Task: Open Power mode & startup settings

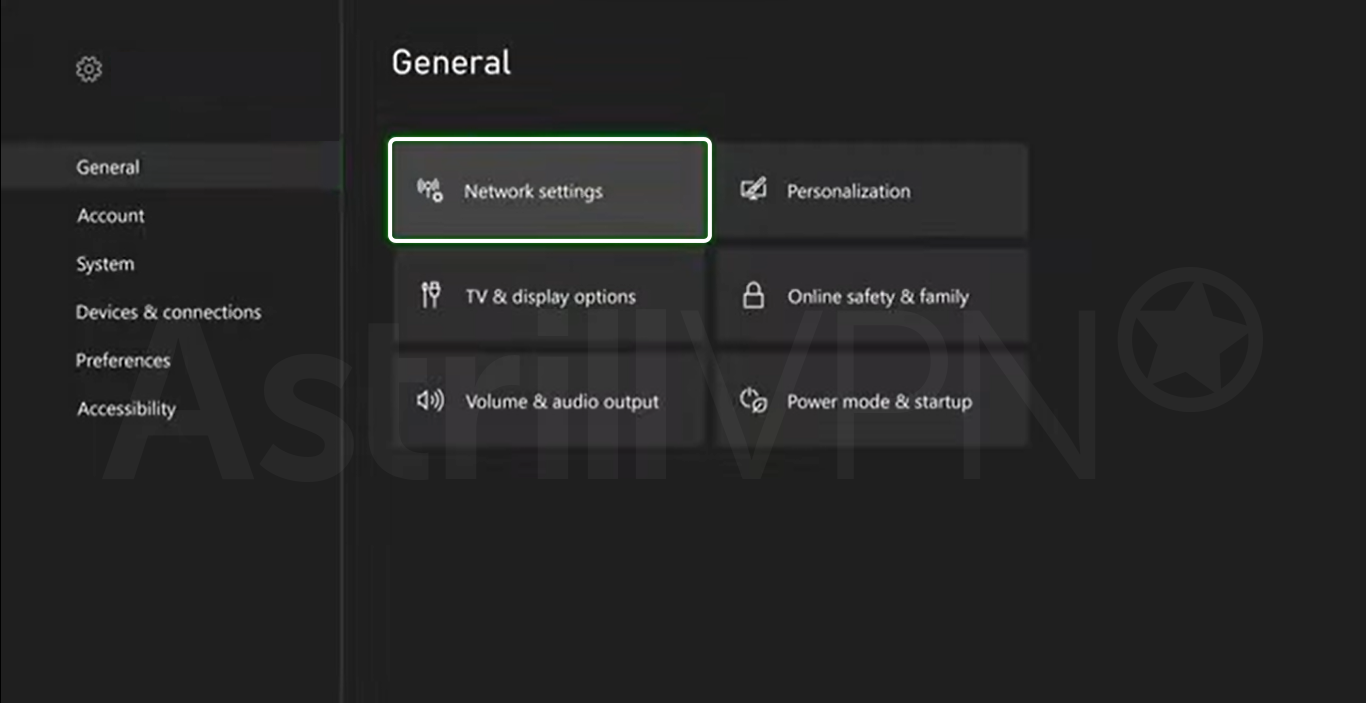Action: click(x=870, y=401)
